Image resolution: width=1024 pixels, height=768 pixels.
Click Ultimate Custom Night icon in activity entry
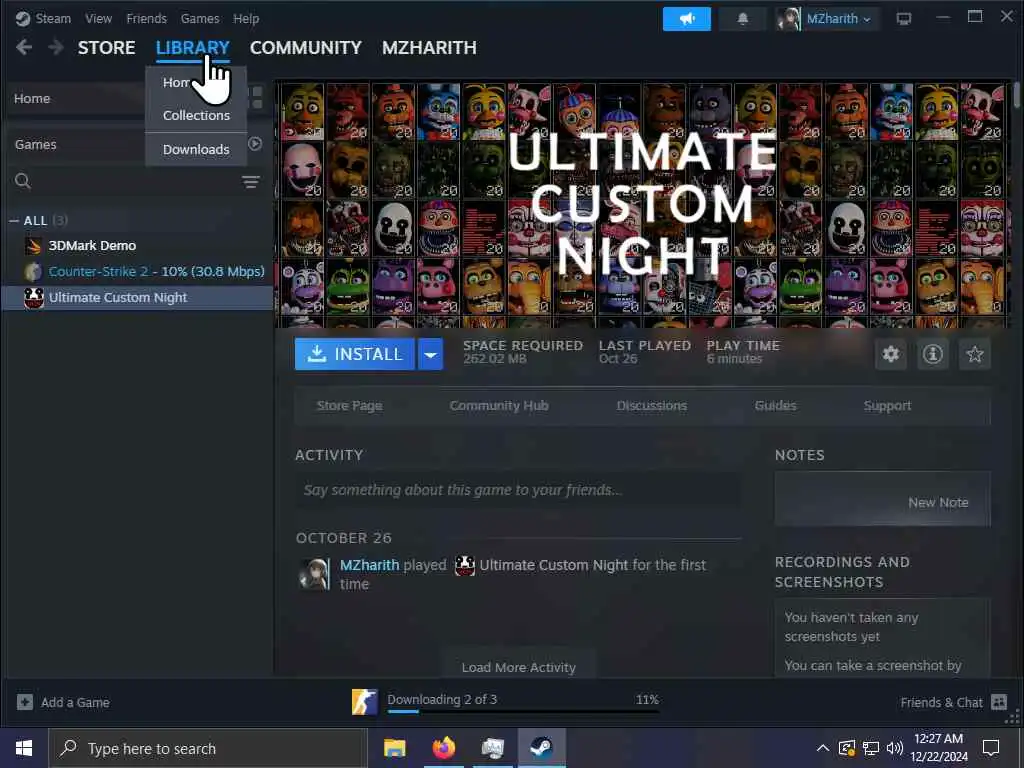tap(464, 565)
